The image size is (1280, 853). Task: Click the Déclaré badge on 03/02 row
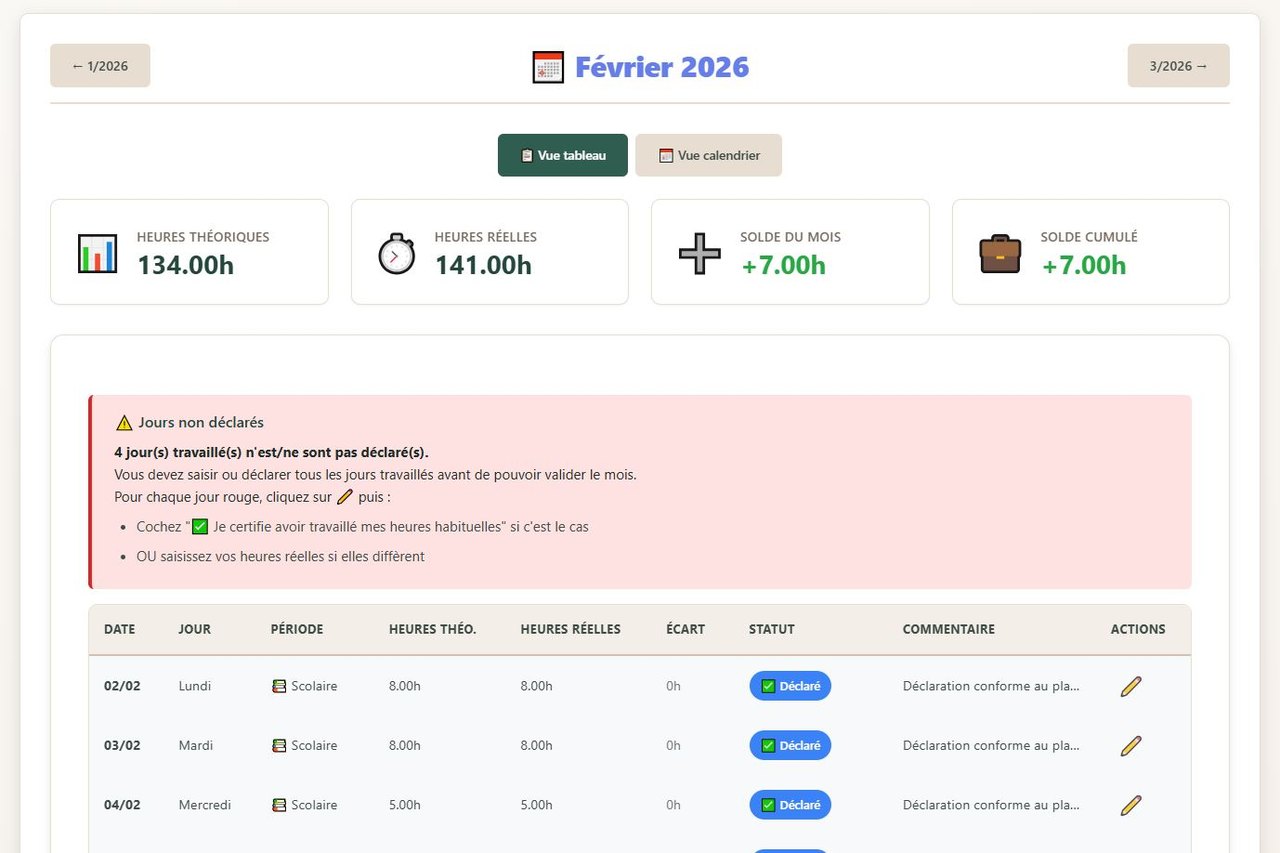click(790, 745)
